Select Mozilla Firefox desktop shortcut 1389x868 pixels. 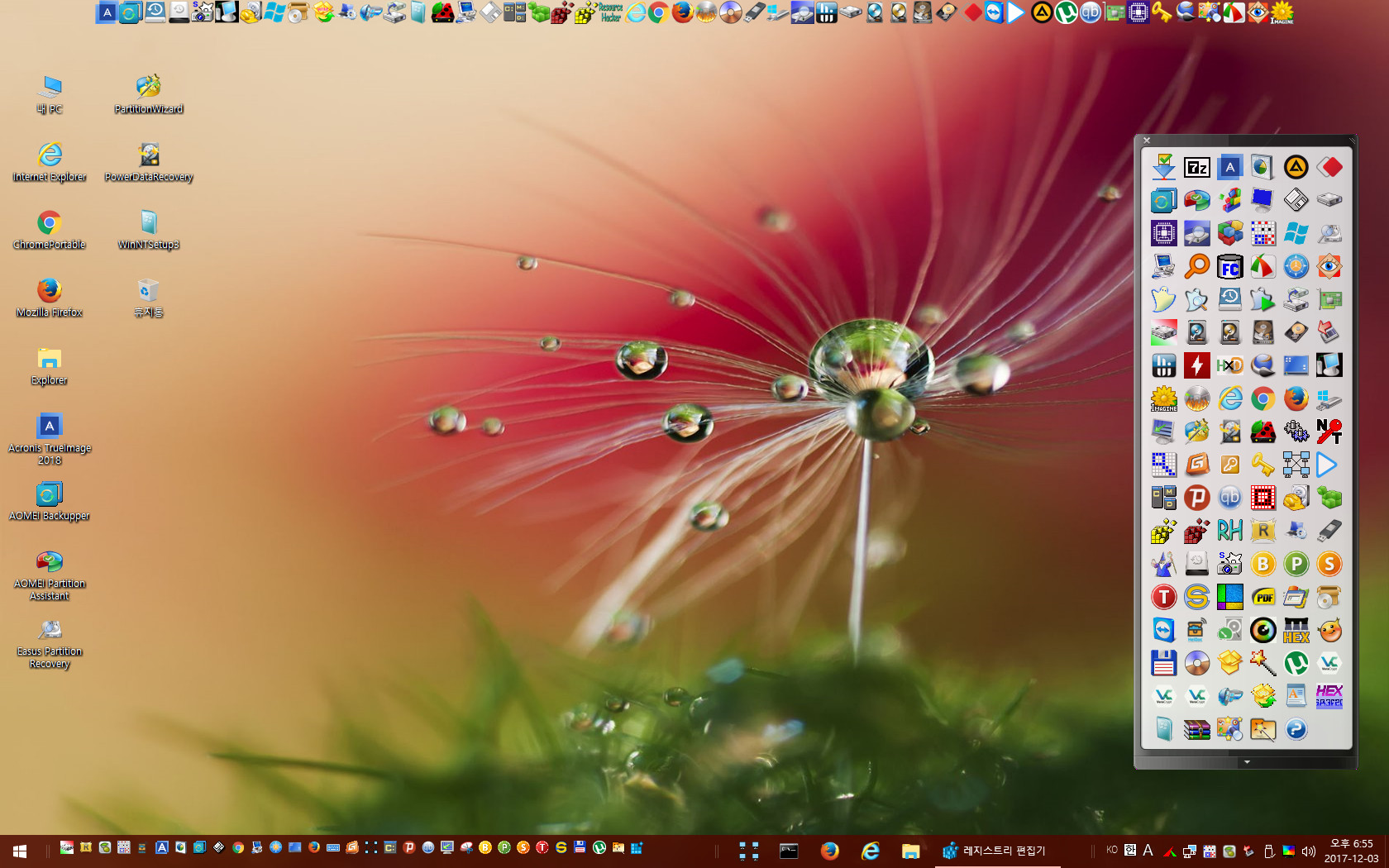[50, 298]
